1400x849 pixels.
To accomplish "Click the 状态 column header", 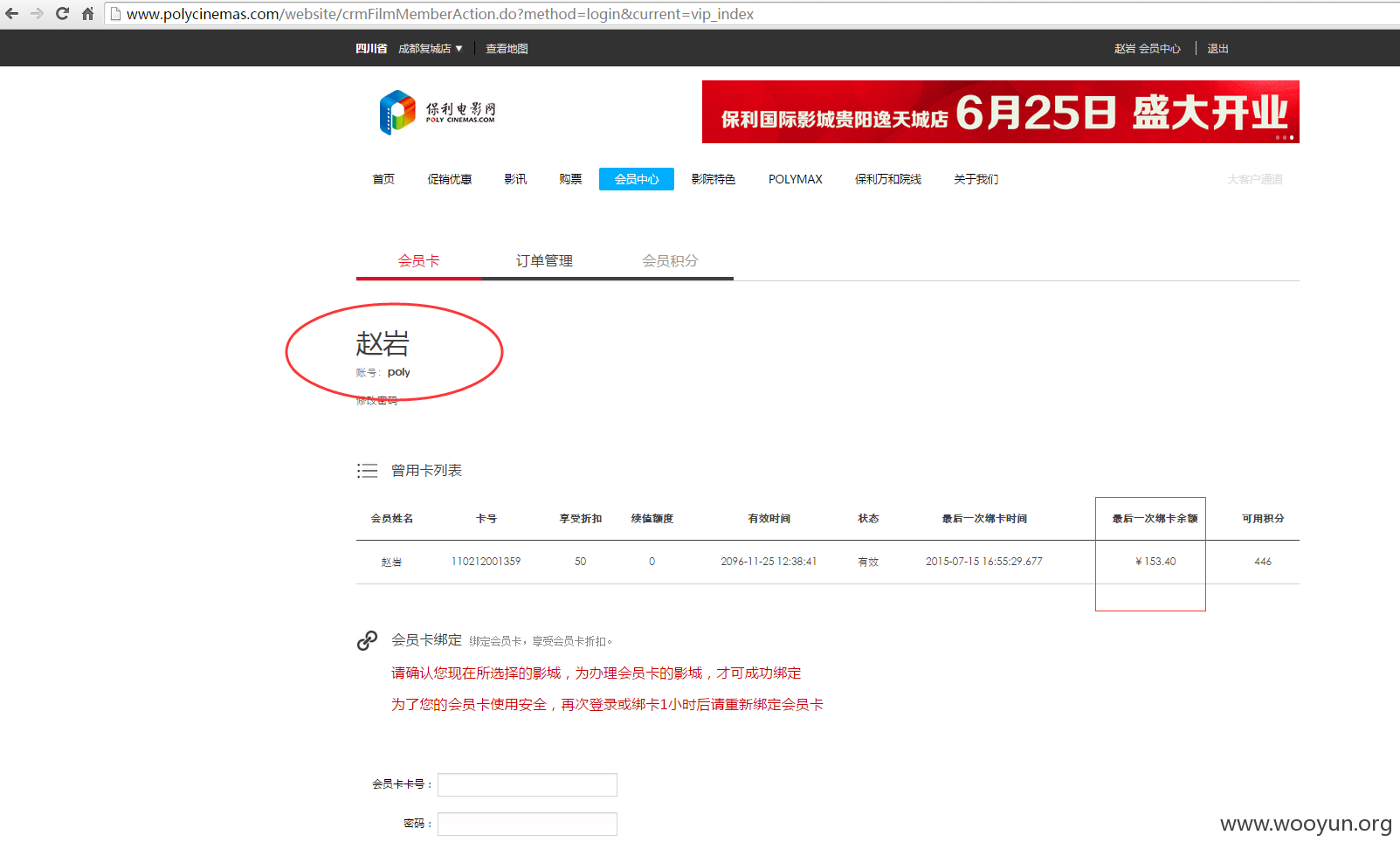I will pos(868,519).
